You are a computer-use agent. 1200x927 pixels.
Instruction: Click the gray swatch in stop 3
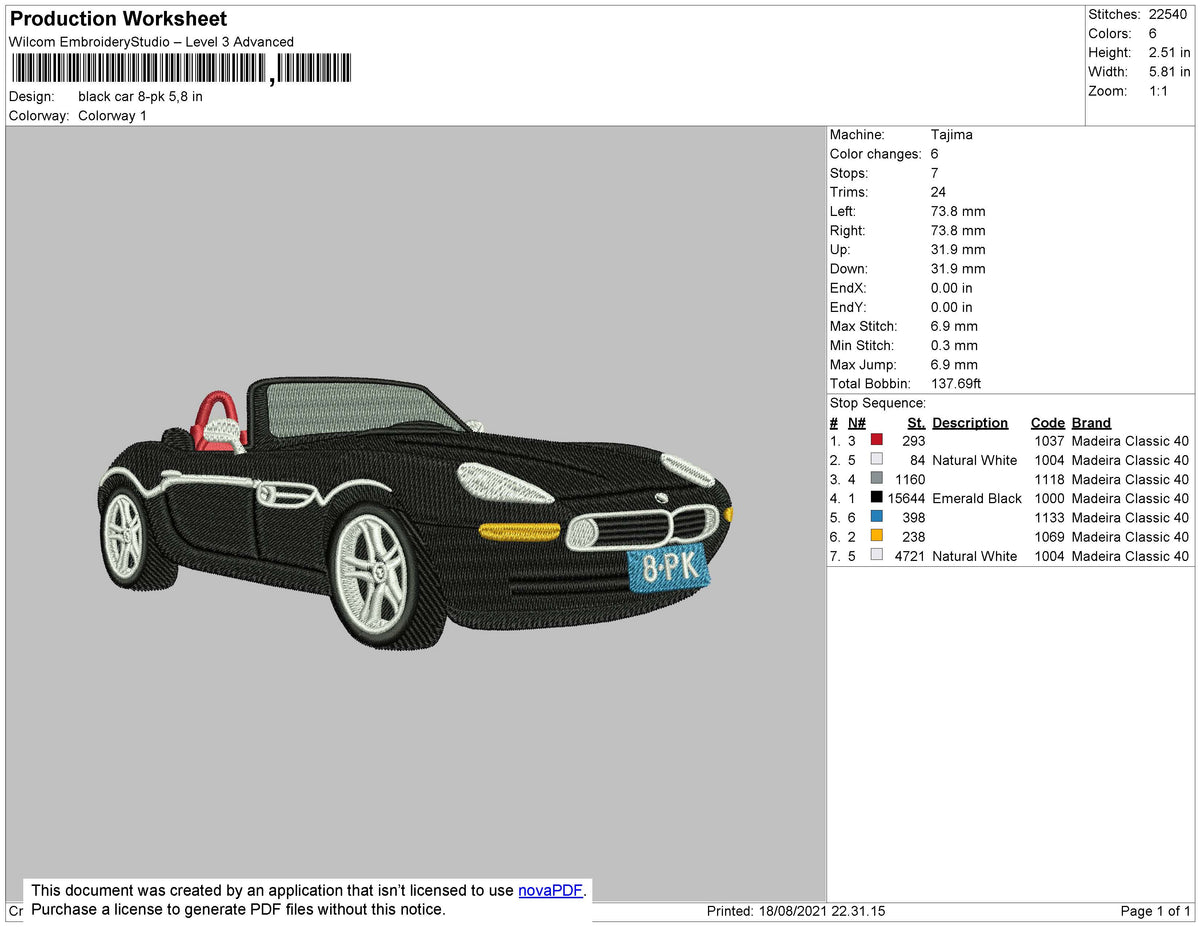877,479
